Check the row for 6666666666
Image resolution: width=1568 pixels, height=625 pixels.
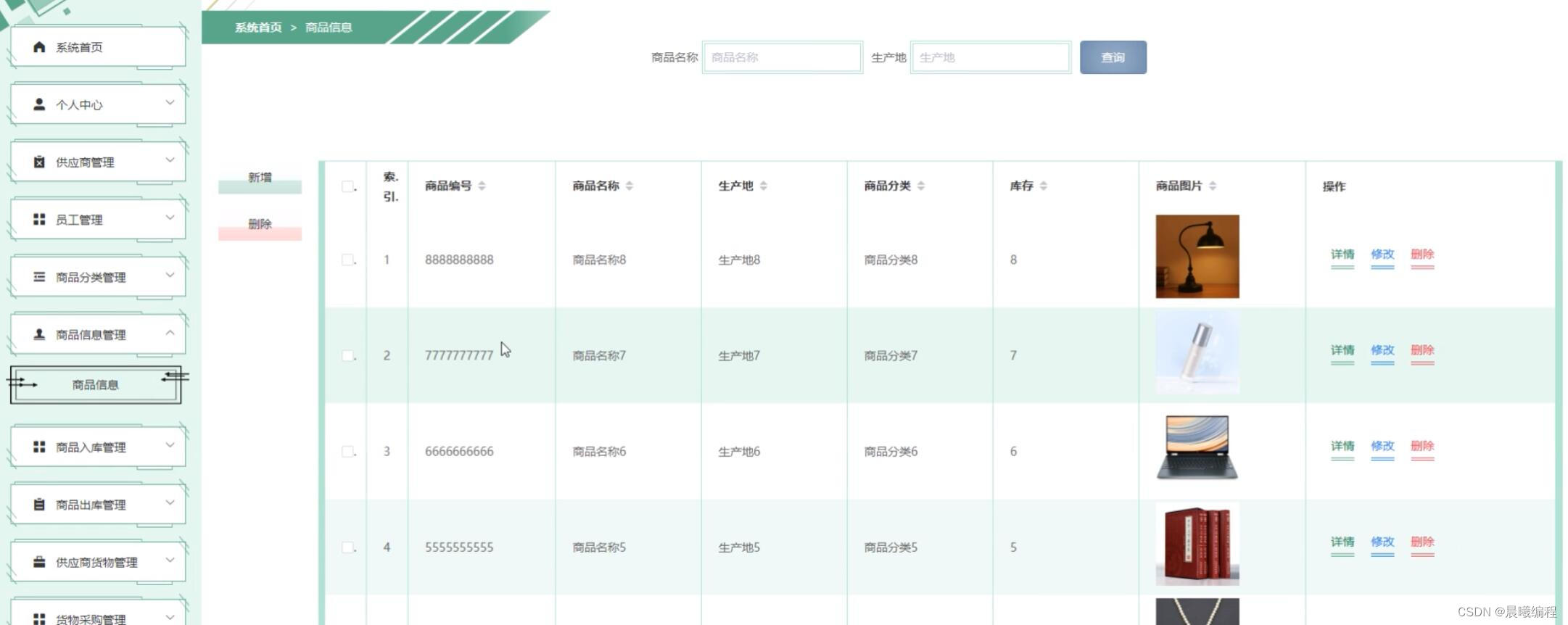click(348, 451)
